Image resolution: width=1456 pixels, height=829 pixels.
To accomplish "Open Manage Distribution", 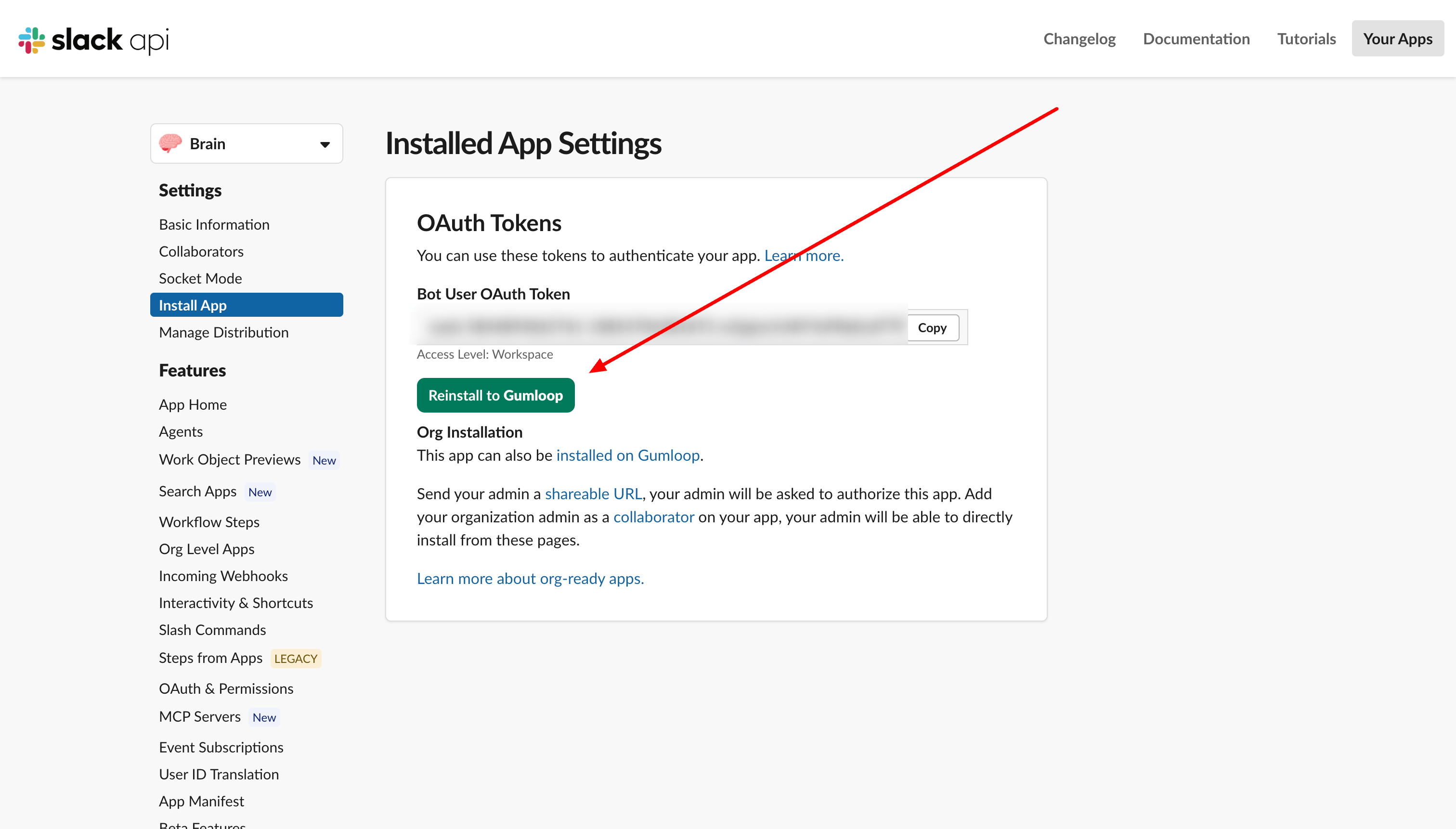I will pyautogui.click(x=224, y=332).
